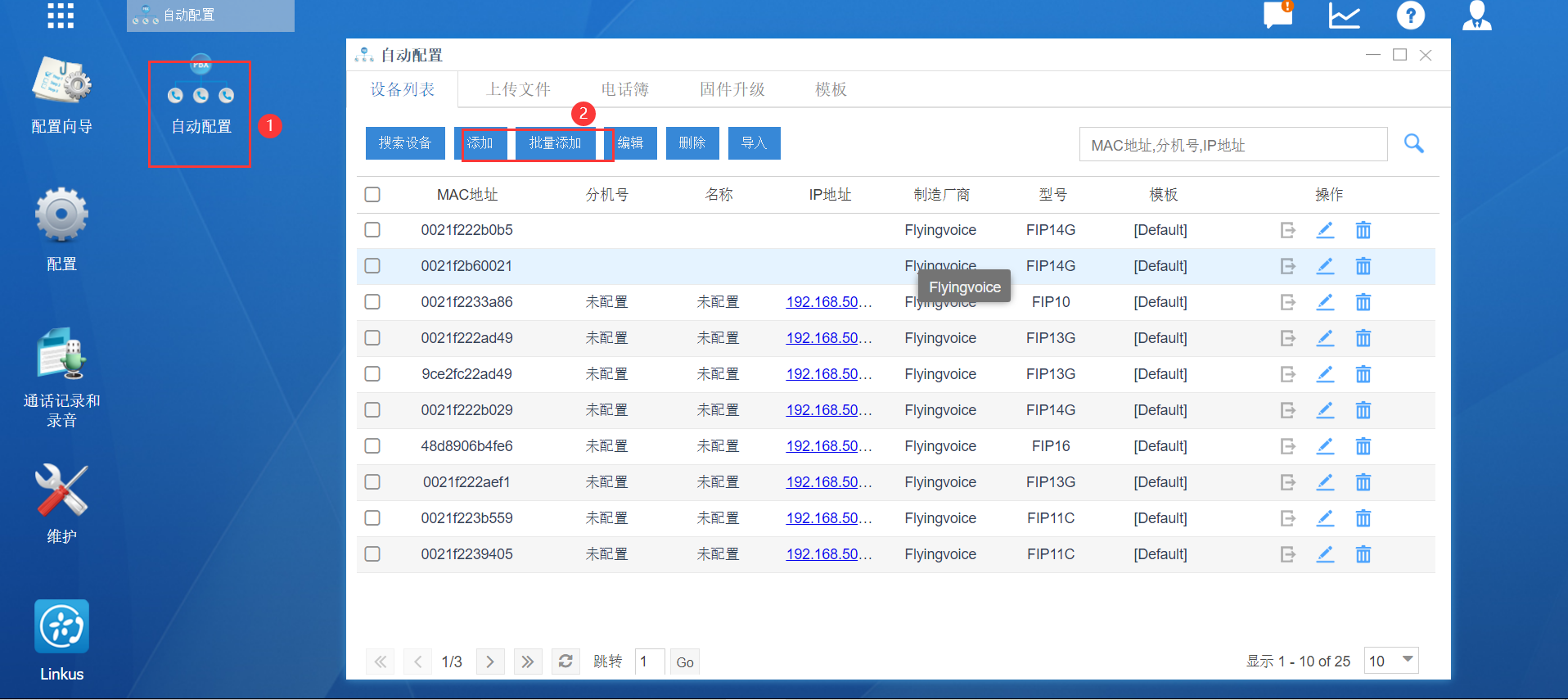The image size is (1568, 700).
Task: Click the 搜索设备 button
Action: (x=404, y=143)
